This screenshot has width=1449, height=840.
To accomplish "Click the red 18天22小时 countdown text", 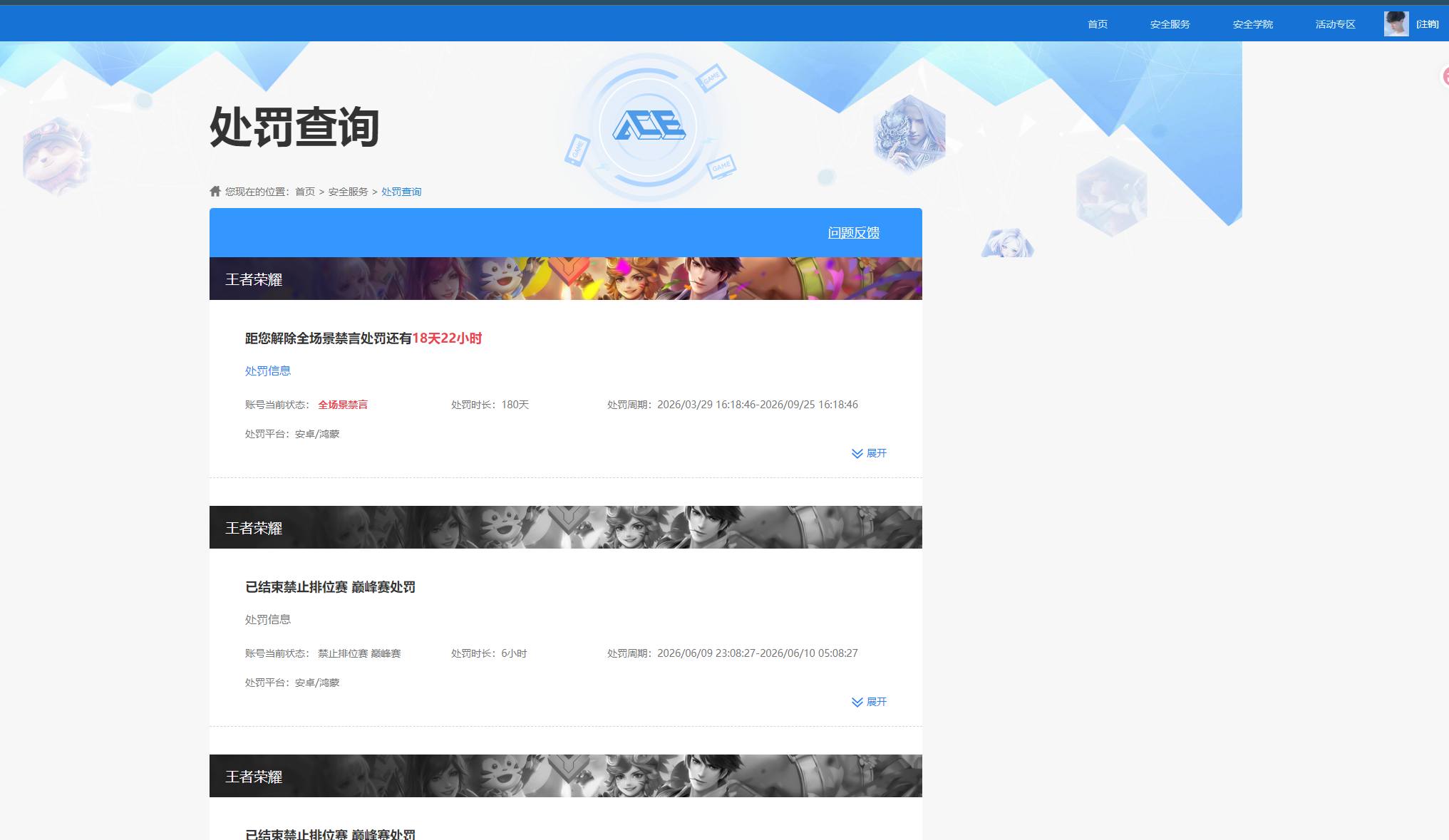I will pos(447,338).
